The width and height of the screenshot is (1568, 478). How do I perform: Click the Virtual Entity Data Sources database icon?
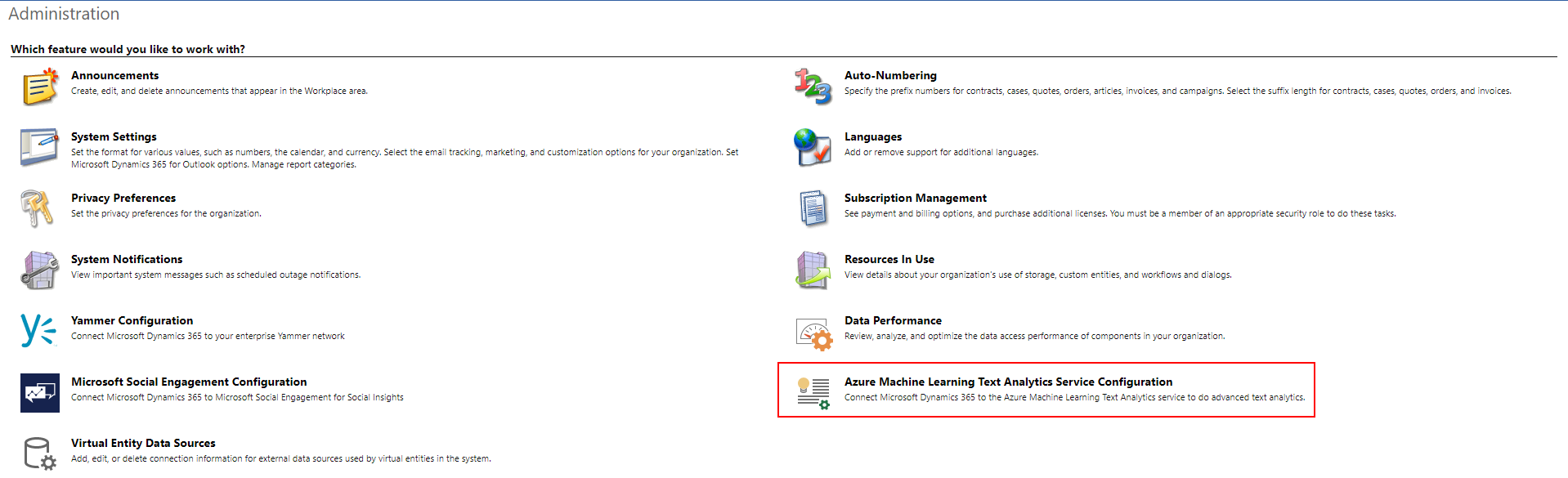39,453
